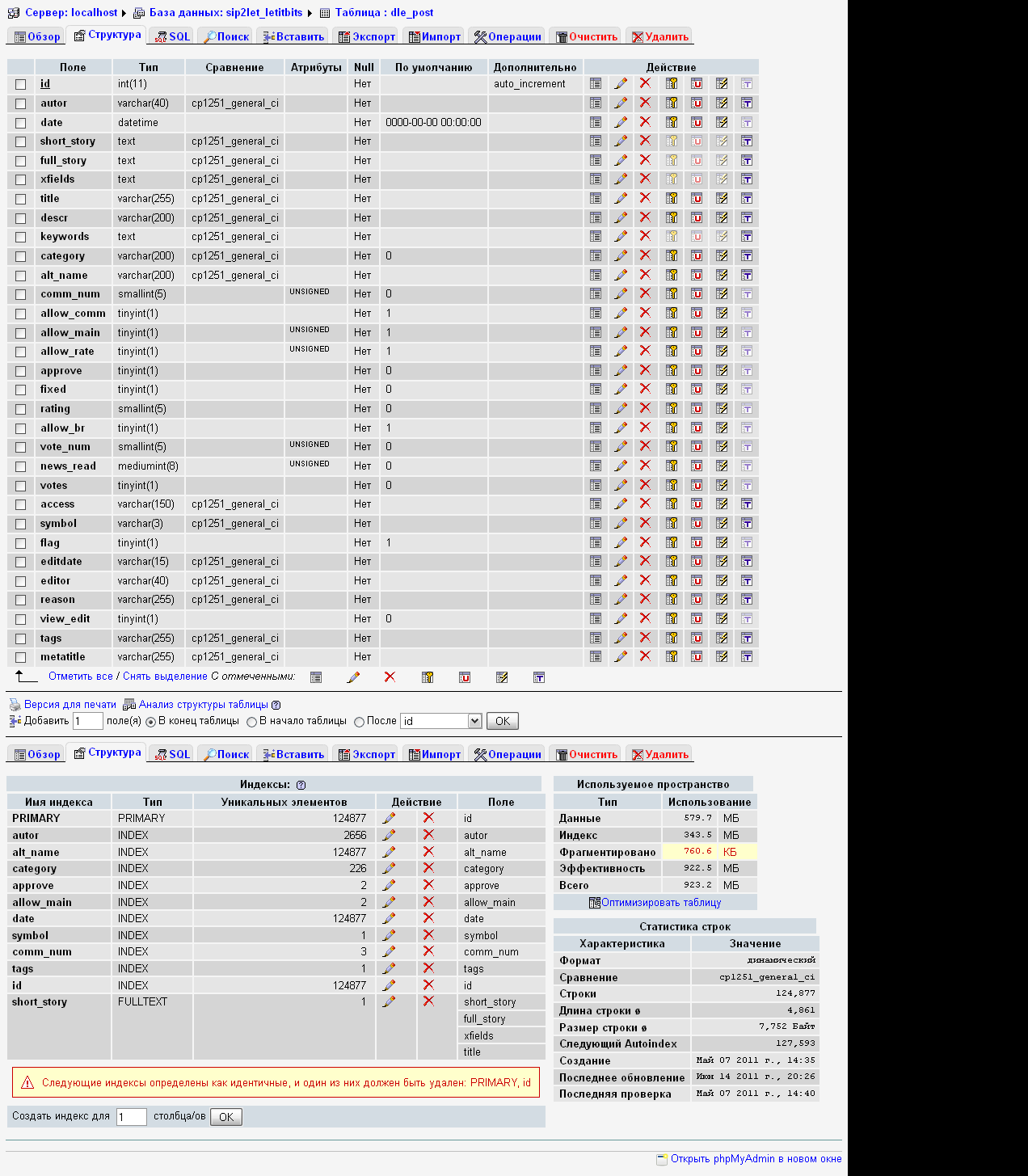
Task: Edit the PRIMARY index with pencil icon
Action: [x=389, y=818]
